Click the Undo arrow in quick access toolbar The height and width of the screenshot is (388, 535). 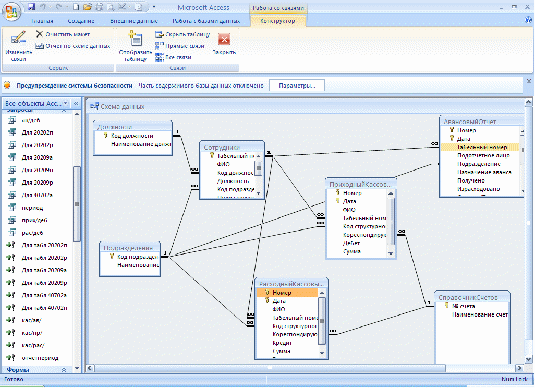click(x=43, y=7)
